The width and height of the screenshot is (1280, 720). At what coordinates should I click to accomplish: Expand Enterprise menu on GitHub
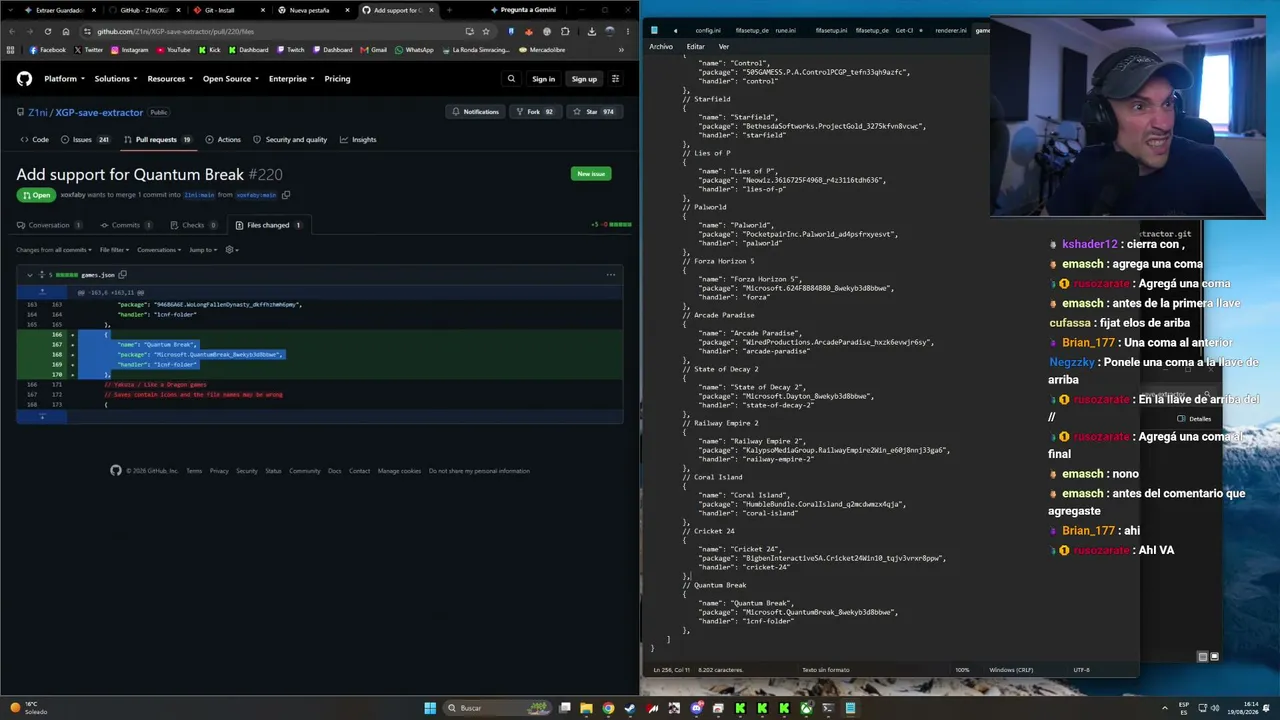pos(291,79)
